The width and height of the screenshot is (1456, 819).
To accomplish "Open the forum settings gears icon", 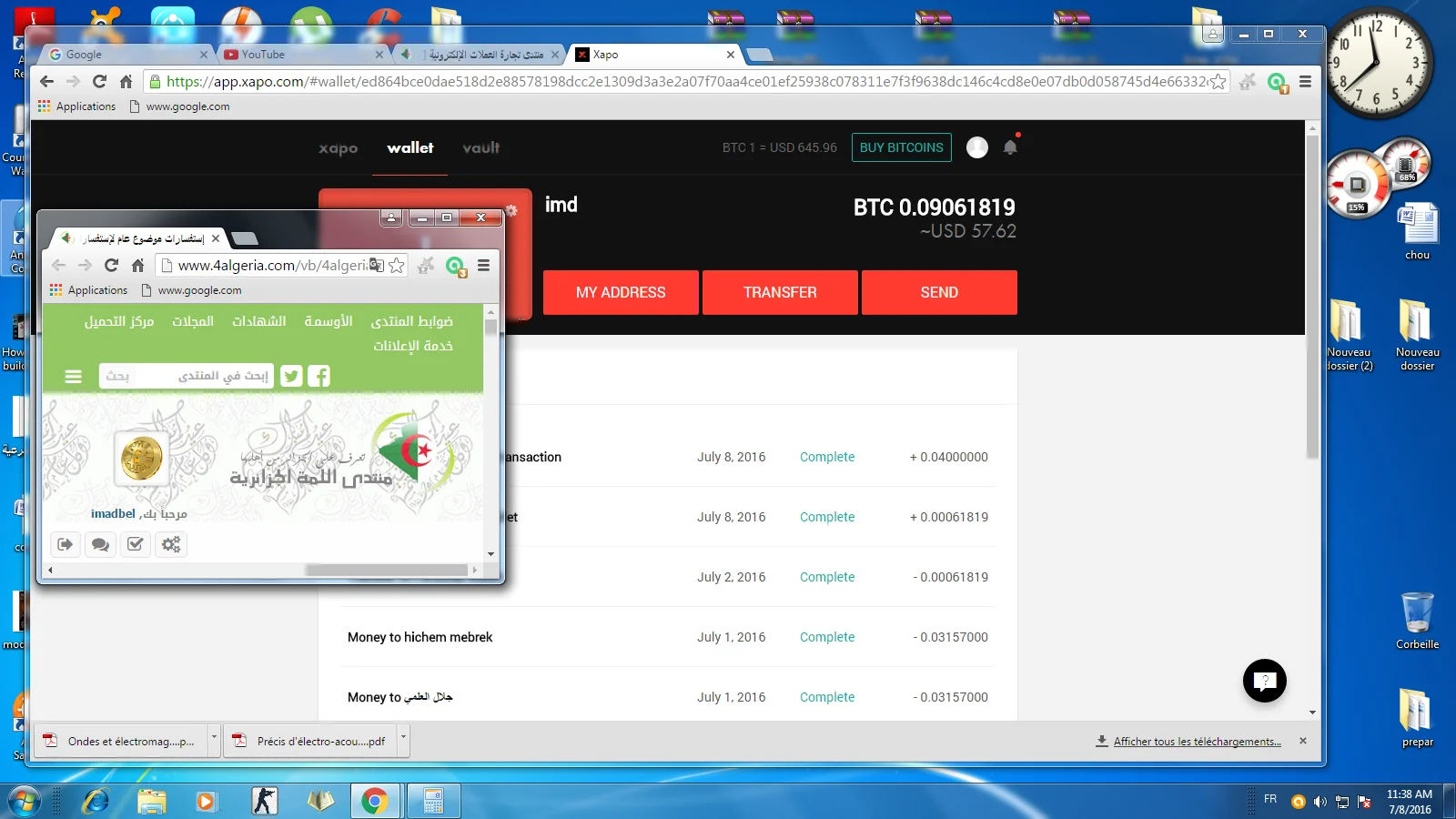I will [x=171, y=544].
